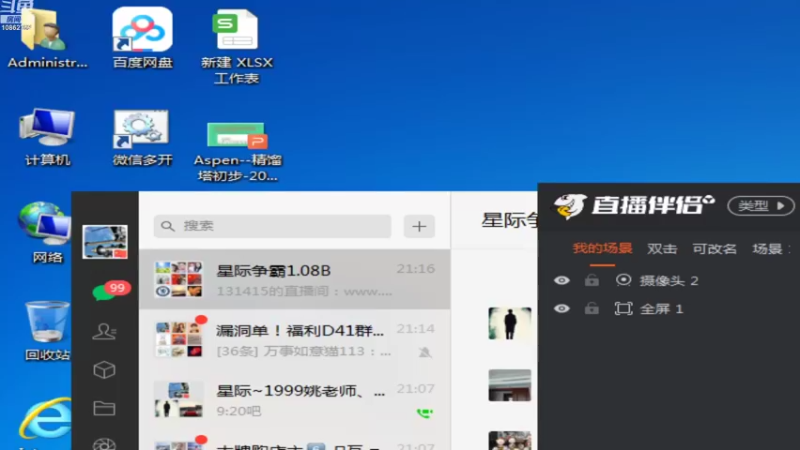Open the 星际~1999姚老师 chat
800x450 pixels.
[294, 399]
